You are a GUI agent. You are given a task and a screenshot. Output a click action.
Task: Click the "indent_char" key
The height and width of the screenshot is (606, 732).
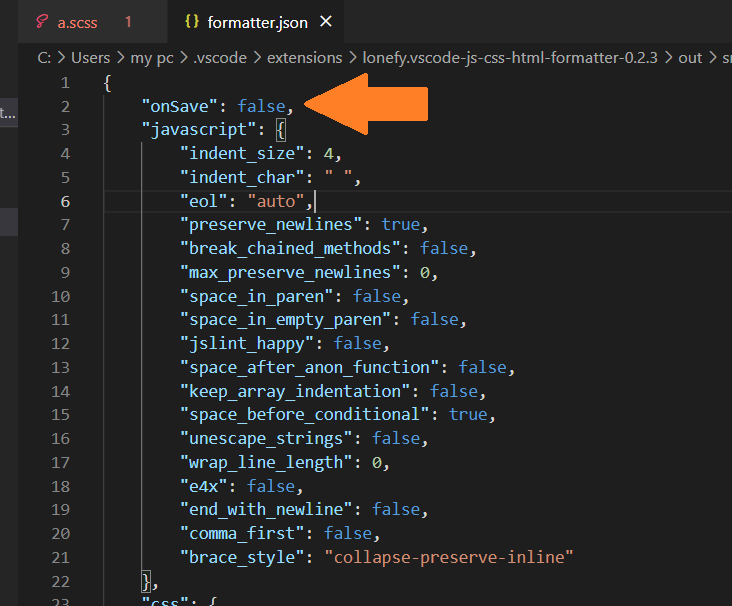tap(242, 178)
